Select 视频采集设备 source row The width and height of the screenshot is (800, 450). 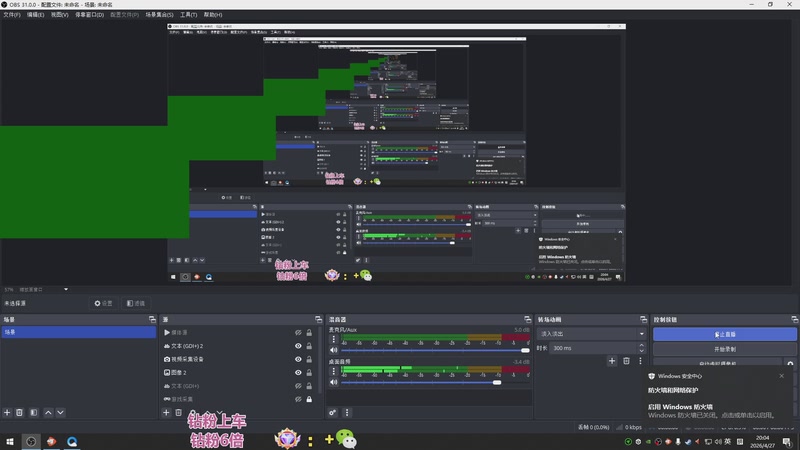[x=238, y=359]
